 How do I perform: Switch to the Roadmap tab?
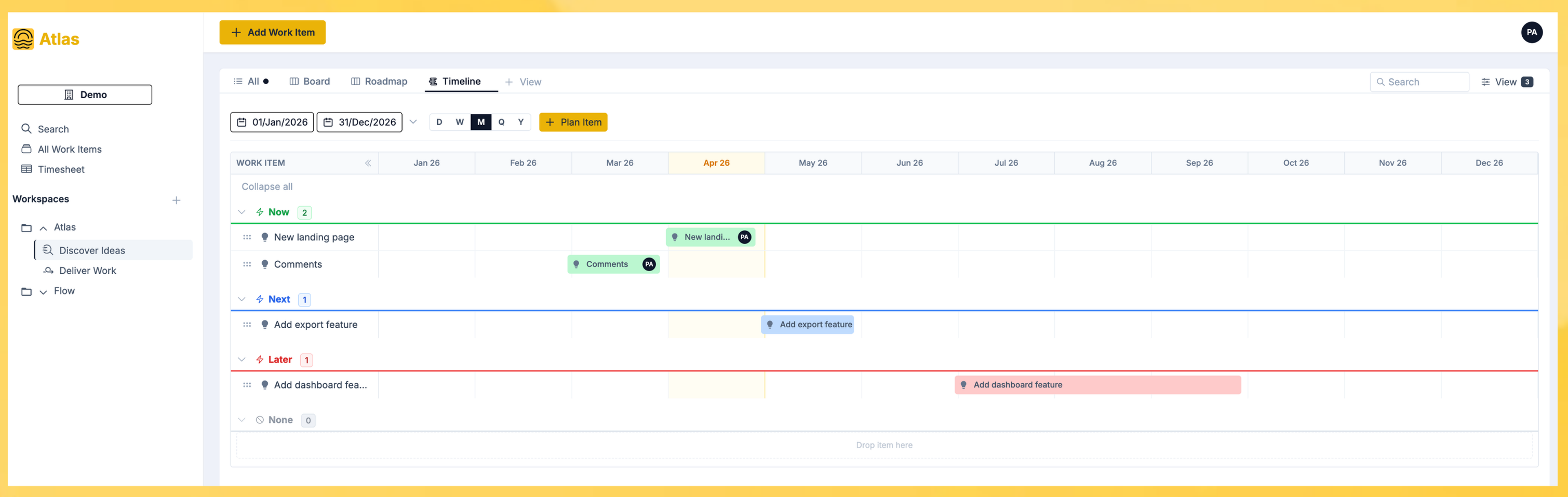point(379,82)
